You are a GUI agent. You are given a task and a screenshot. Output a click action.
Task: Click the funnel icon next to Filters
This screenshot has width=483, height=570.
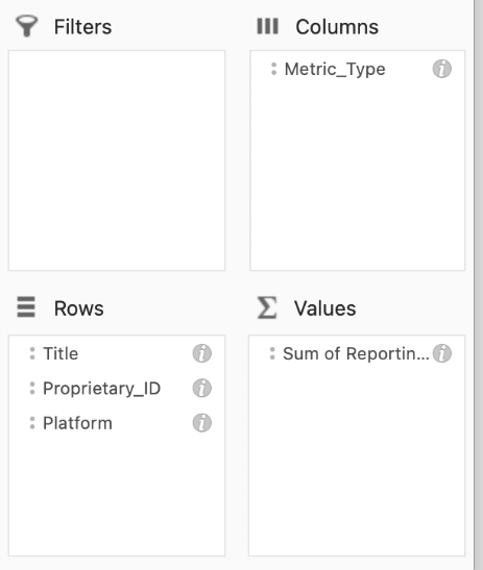tap(27, 26)
